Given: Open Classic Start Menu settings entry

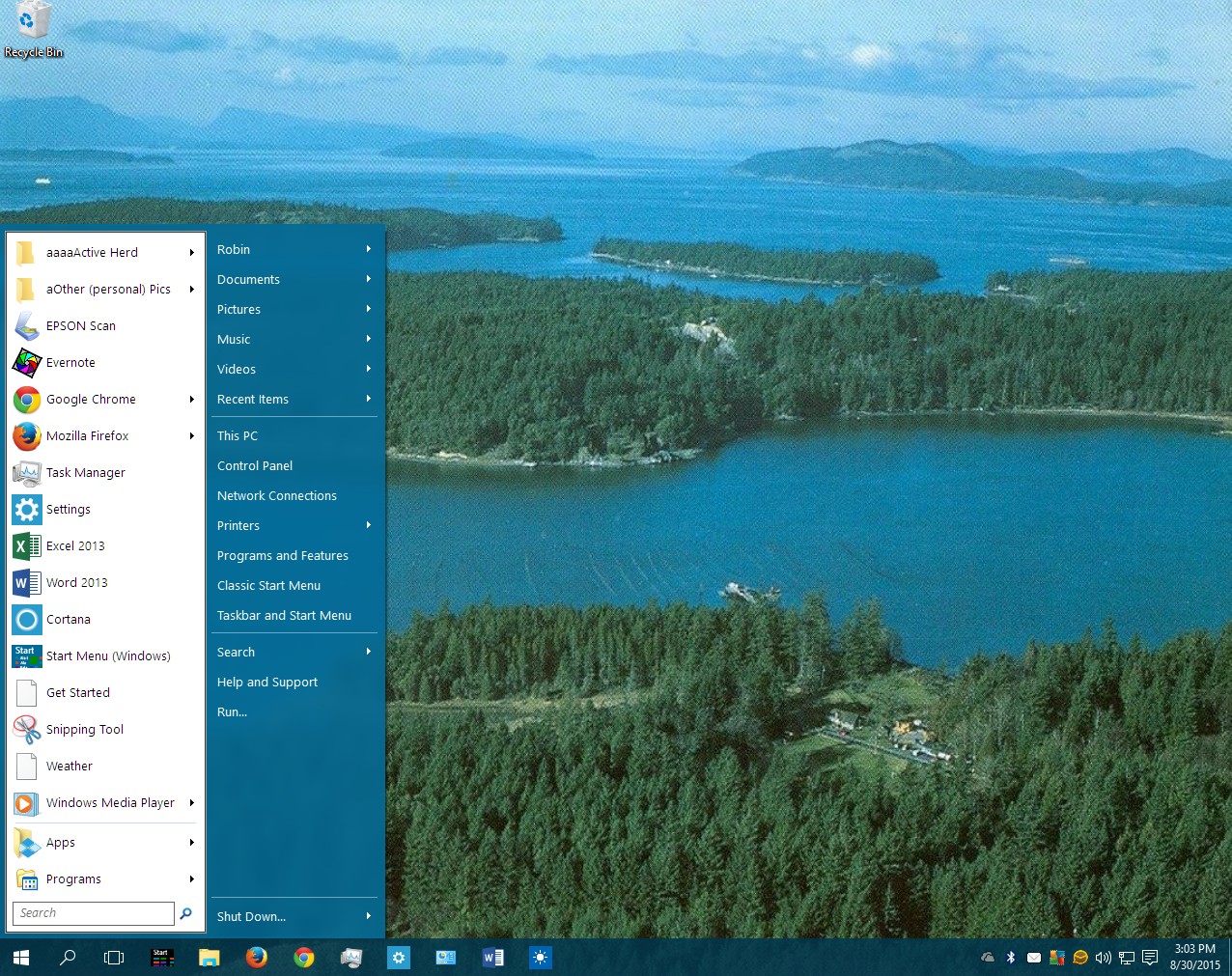Looking at the screenshot, I should pyautogui.click(x=294, y=585).
